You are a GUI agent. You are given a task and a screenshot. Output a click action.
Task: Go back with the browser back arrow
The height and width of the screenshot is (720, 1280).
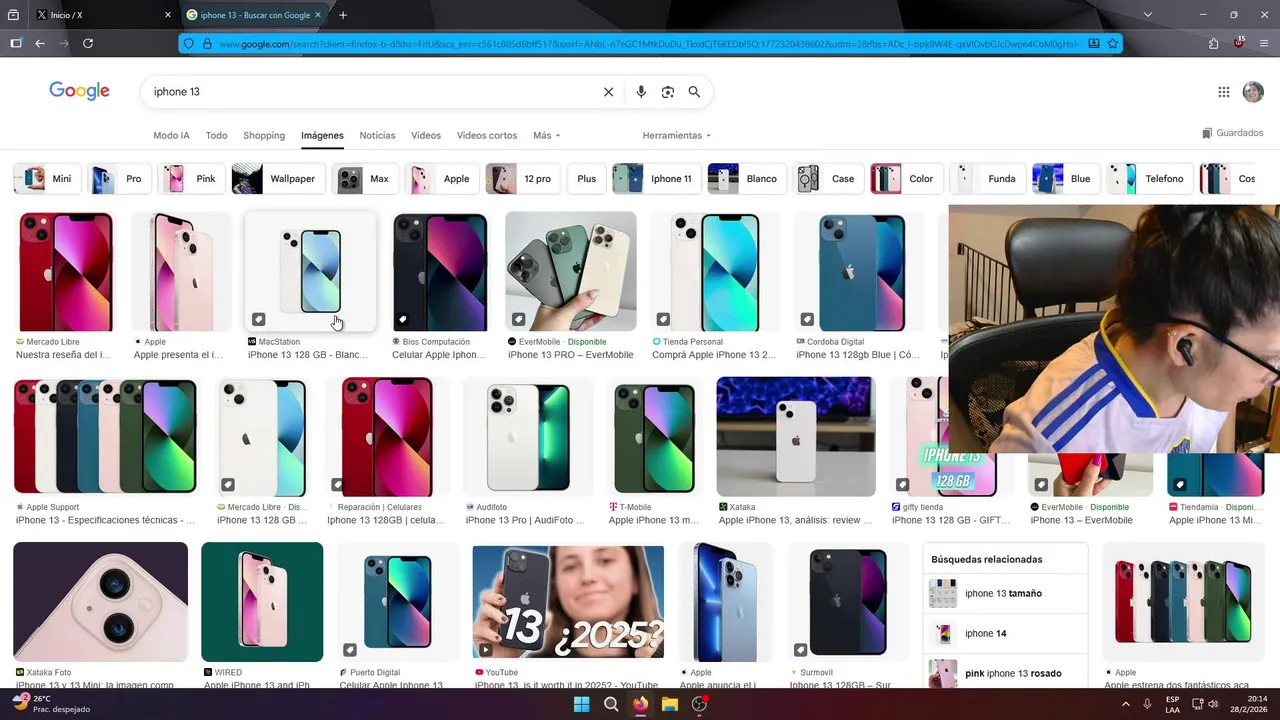(40, 43)
